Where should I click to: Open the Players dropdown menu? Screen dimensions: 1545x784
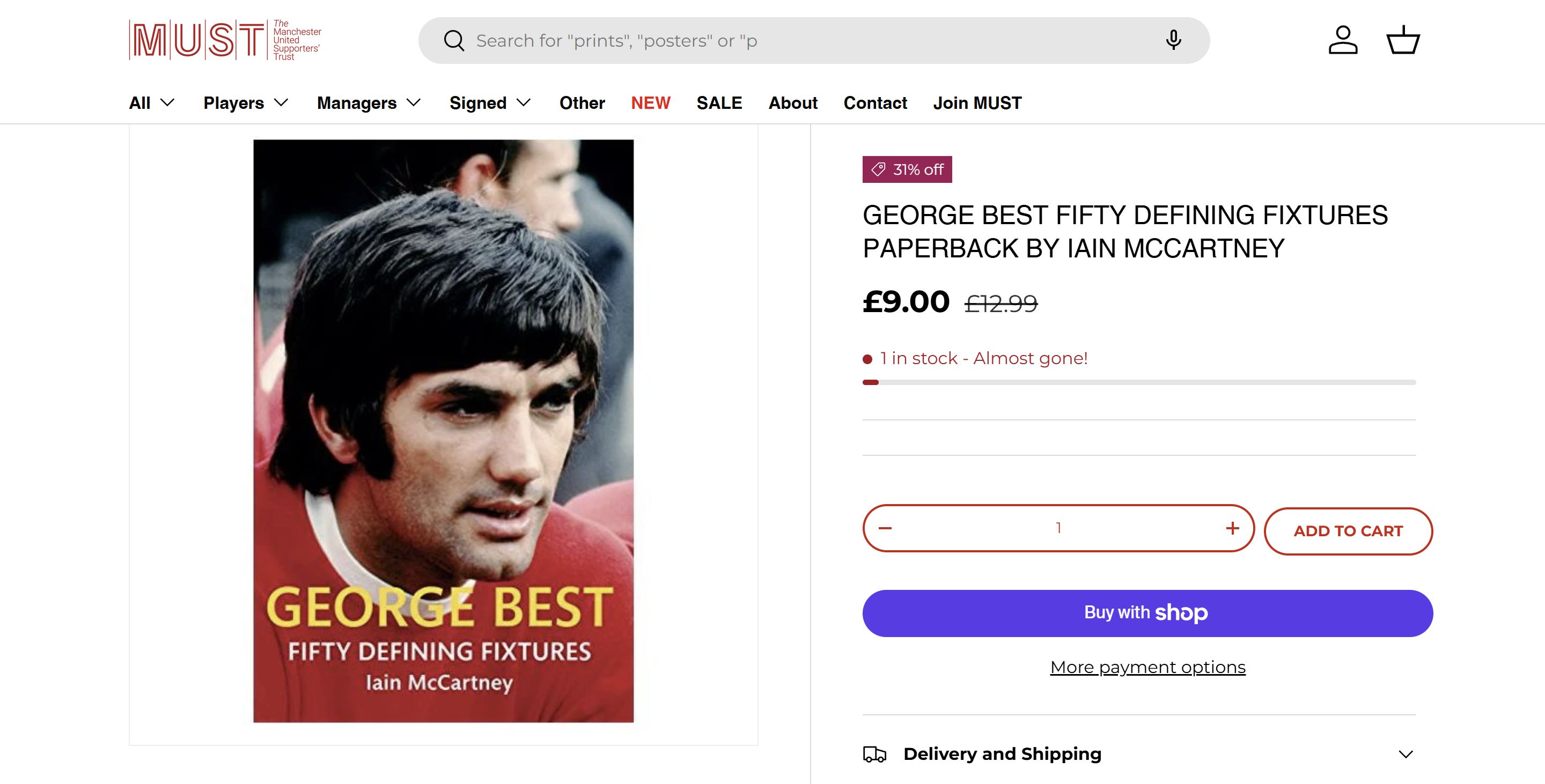tap(246, 103)
